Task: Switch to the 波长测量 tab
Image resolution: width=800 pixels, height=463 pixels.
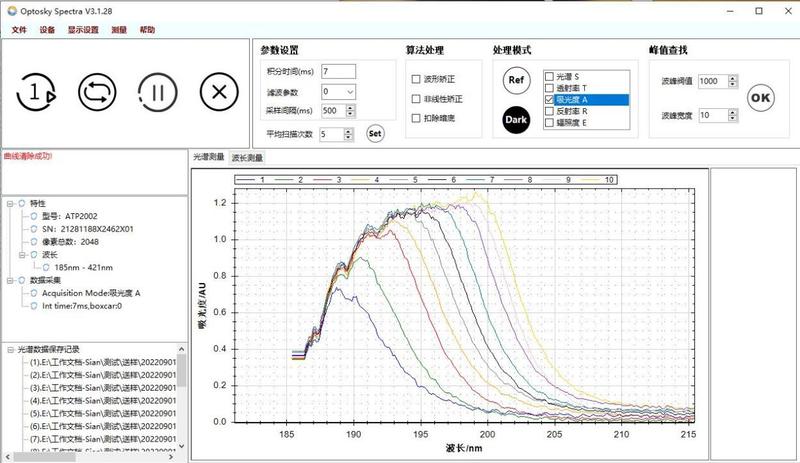Action: (247, 158)
